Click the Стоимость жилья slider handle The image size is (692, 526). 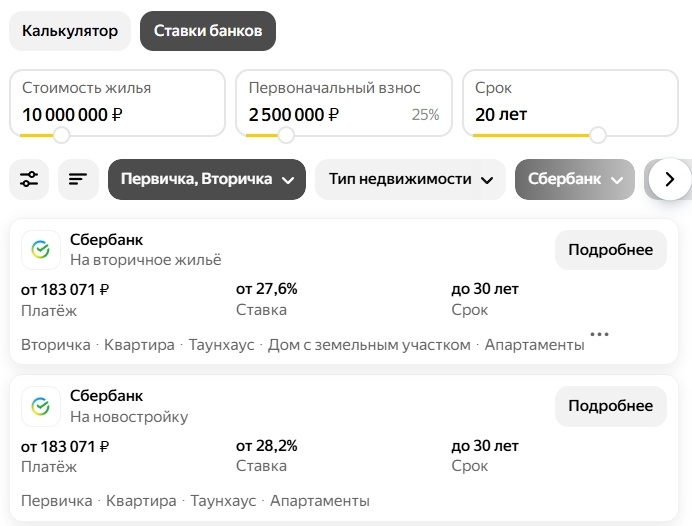coord(62,135)
